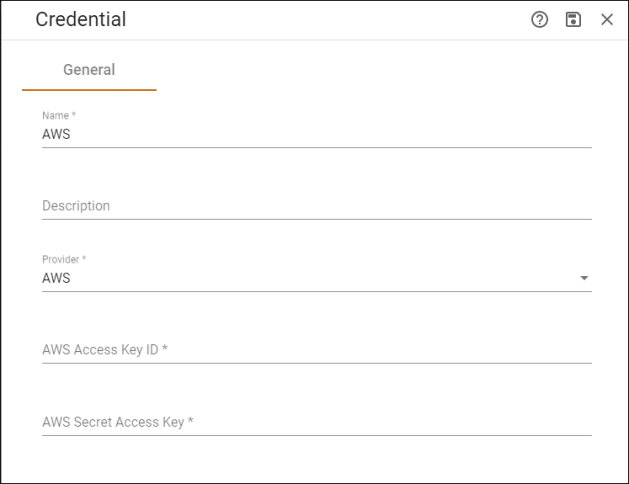Switch to the General tab
Viewport: 629px width, 484px height.
point(89,70)
